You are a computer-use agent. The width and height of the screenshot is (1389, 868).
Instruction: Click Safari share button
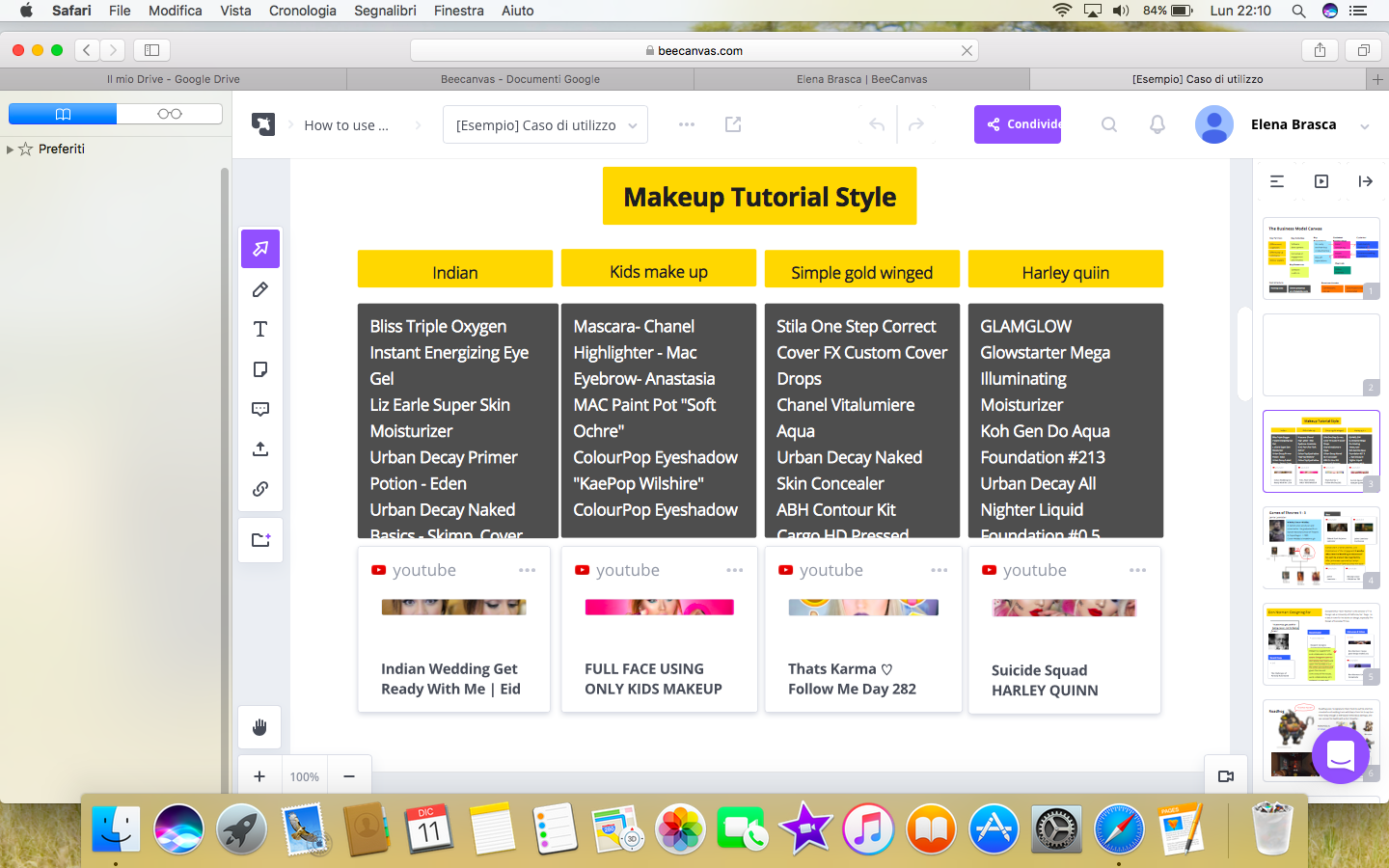[1320, 50]
